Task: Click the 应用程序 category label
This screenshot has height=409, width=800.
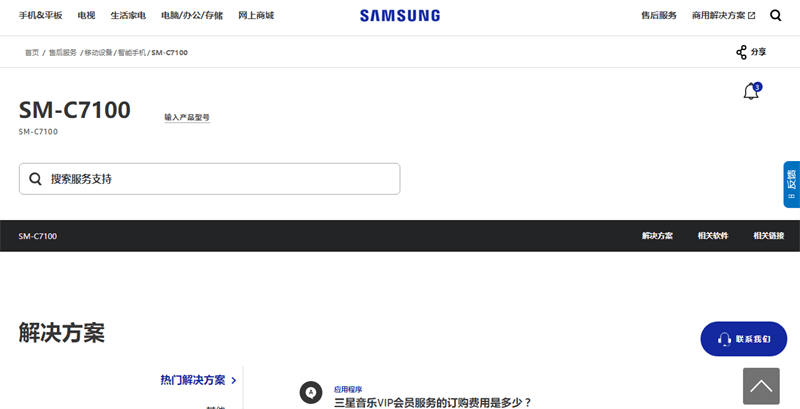Action: (x=348, y=390)
